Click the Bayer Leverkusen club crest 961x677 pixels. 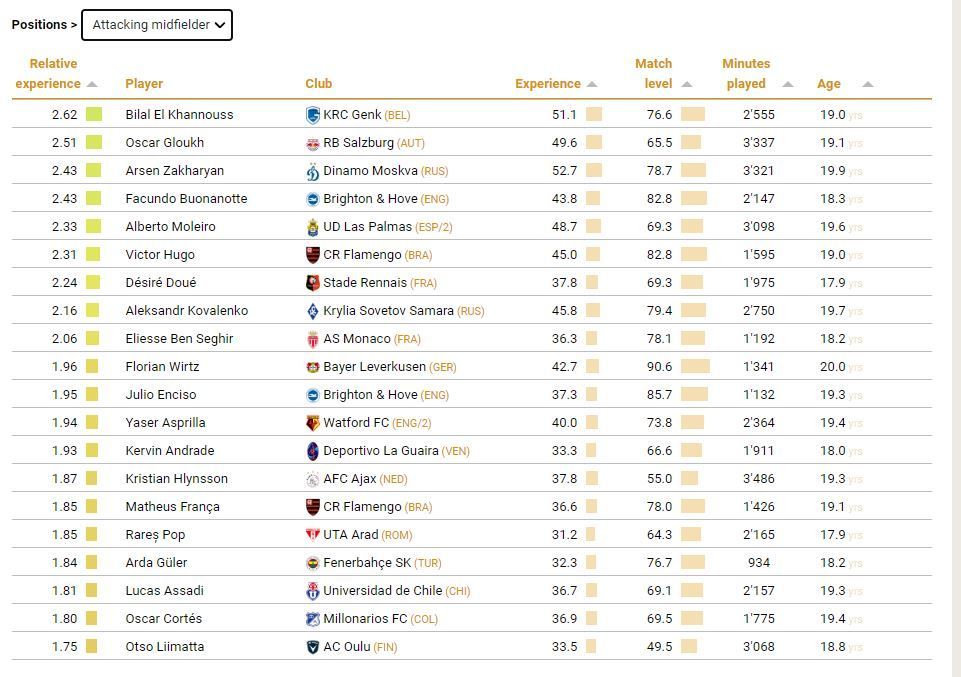(313, 367)
